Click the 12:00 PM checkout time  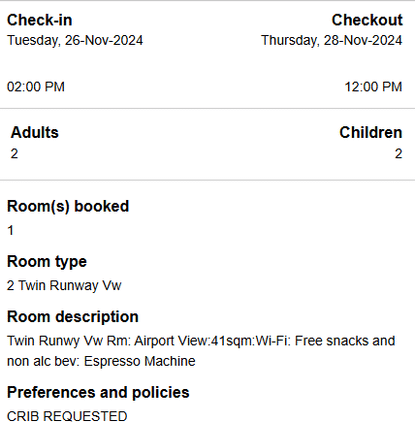click(373, 87)
